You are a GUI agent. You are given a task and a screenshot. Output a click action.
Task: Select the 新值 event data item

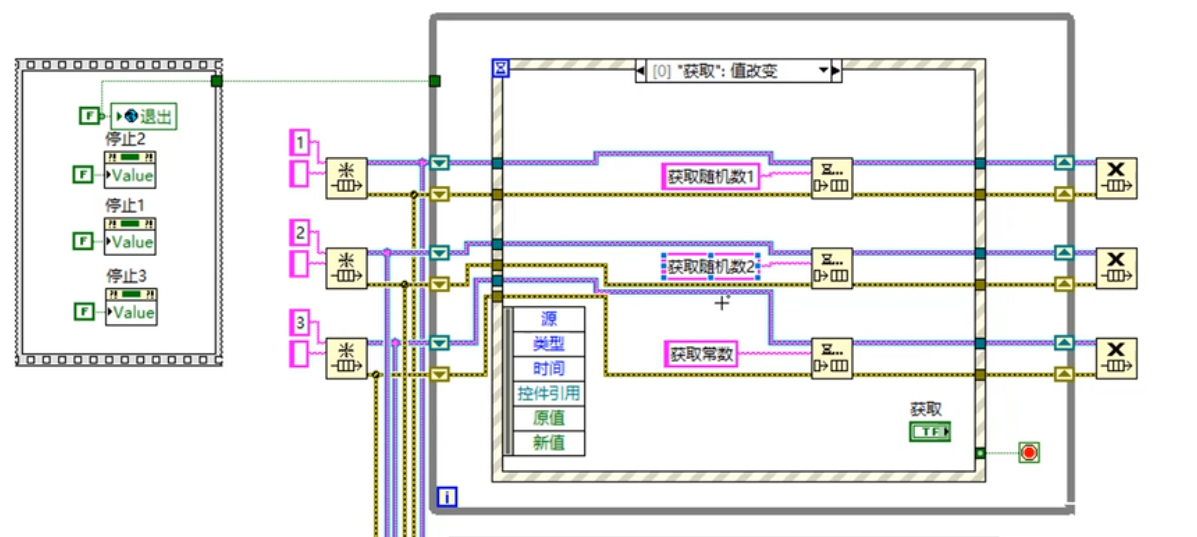coord(549,443)
